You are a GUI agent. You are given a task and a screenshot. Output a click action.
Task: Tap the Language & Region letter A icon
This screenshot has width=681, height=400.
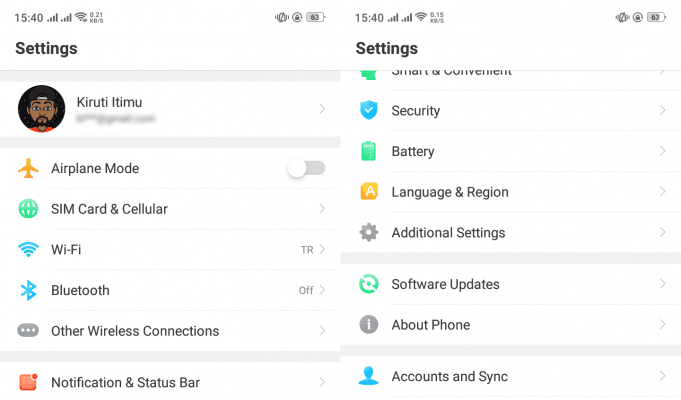pyautogui.click(x=369, y=191)
